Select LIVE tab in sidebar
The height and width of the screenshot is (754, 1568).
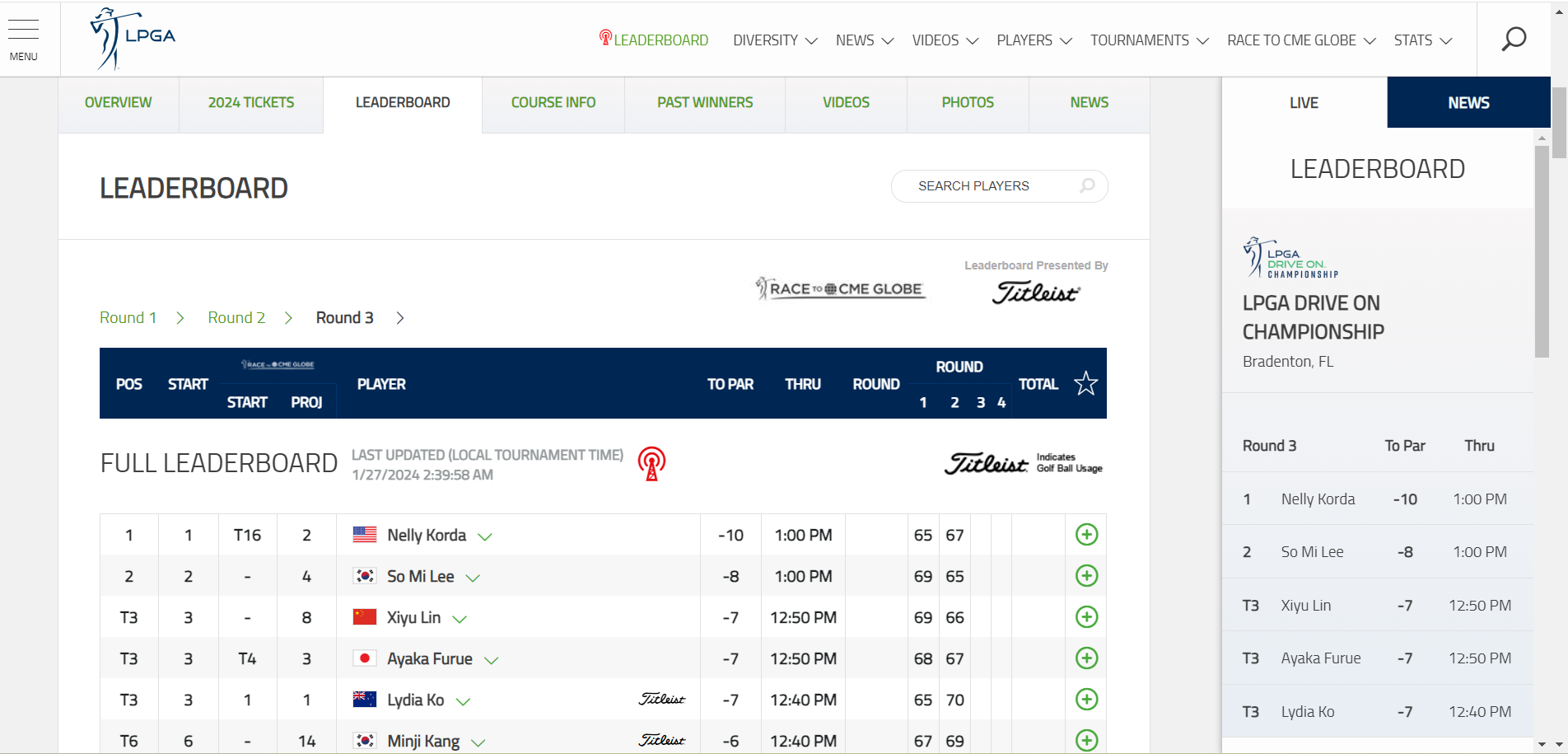1304,103
